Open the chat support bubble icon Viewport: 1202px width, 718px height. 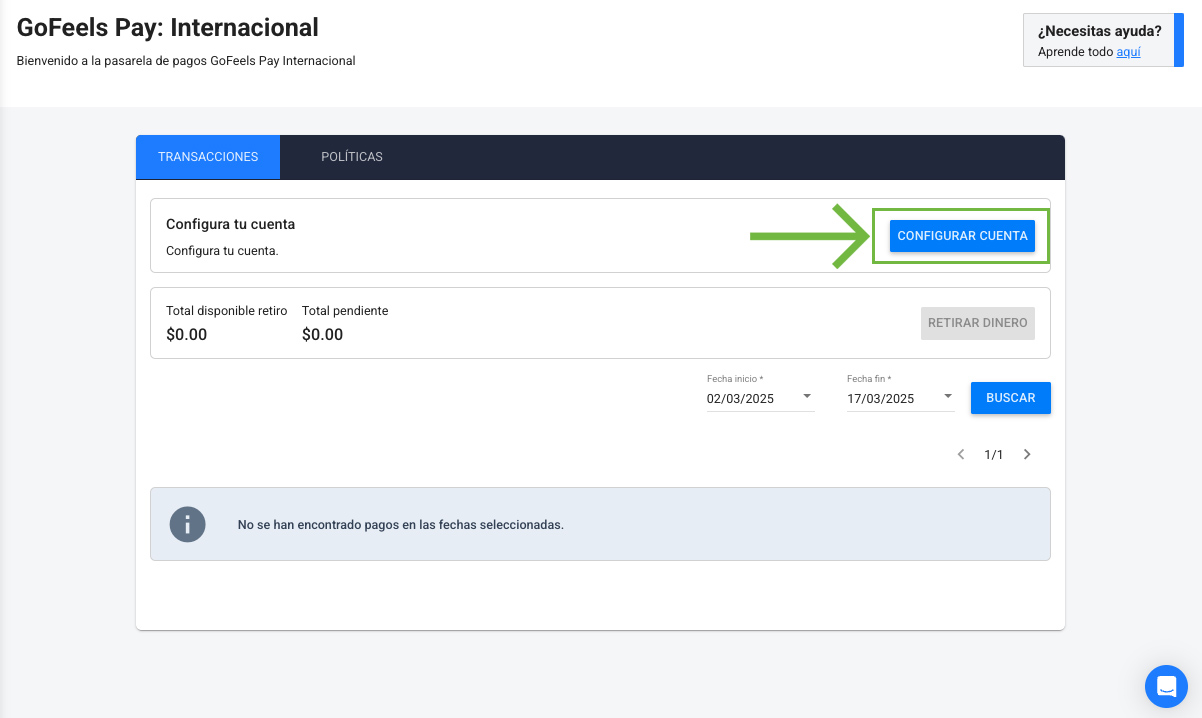pyautogui.click(x=1166, y=686)
